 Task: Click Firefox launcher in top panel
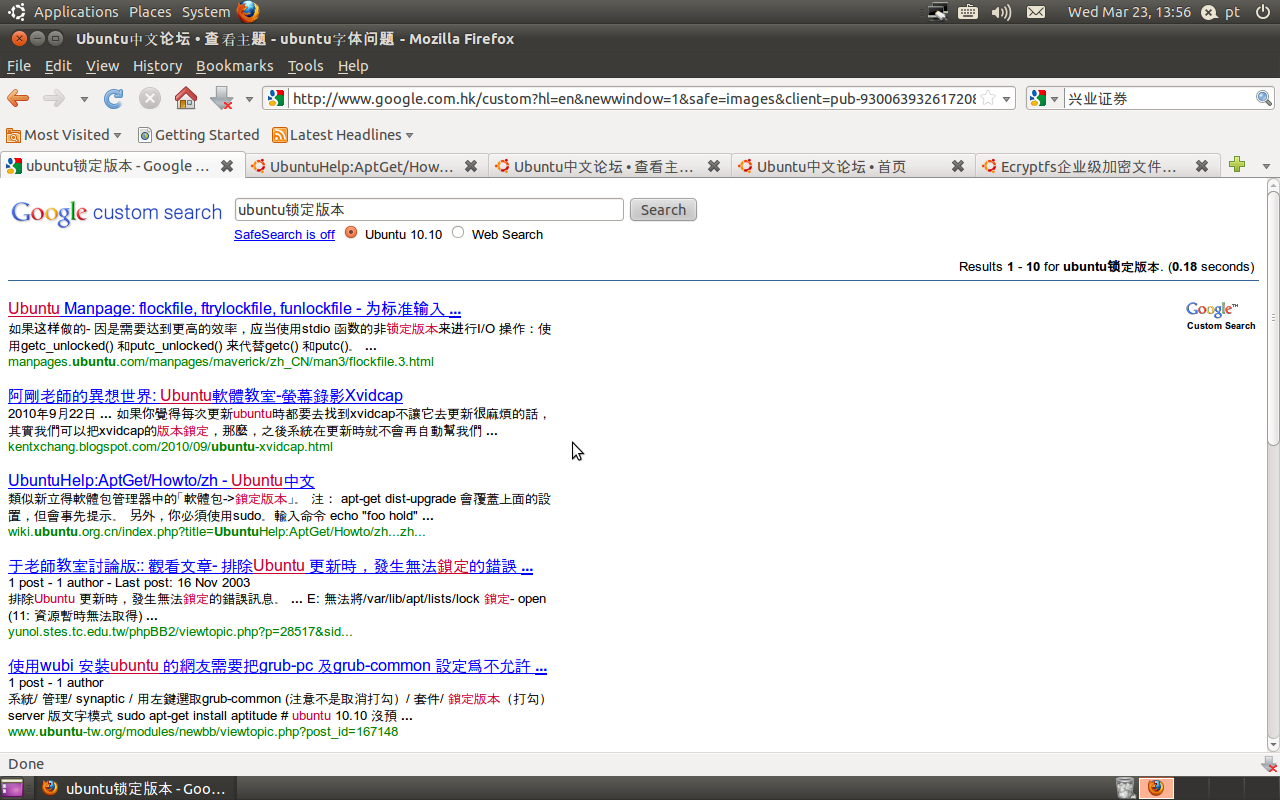(x=248, y=12)
